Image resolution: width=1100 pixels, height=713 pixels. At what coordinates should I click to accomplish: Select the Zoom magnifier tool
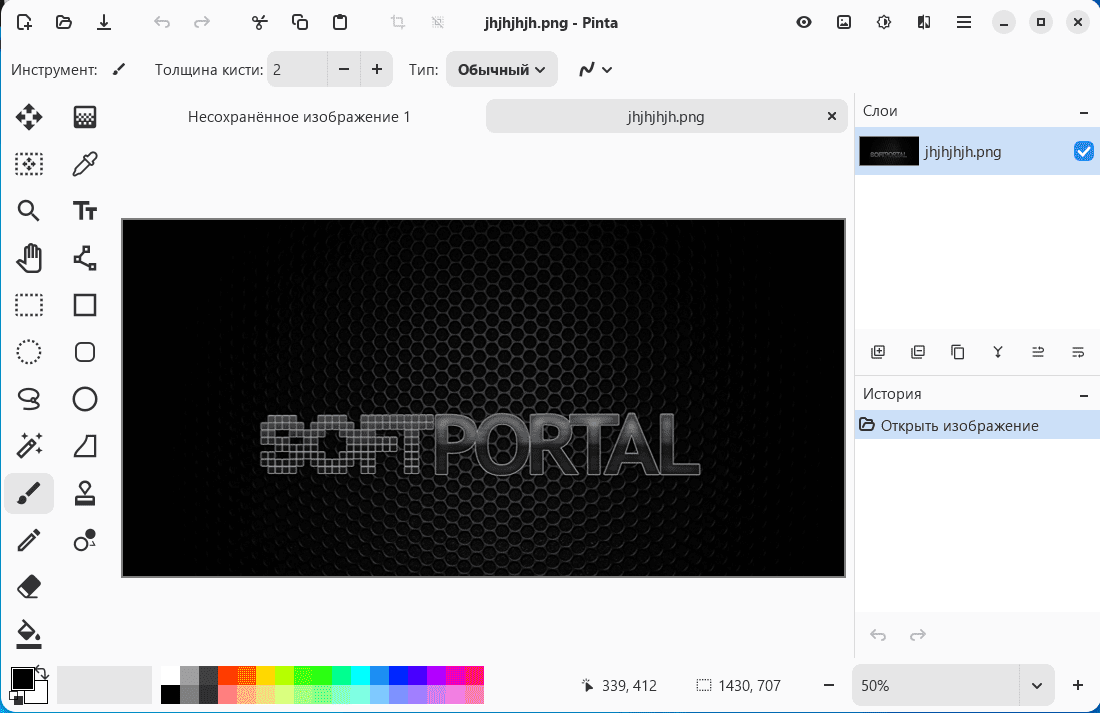point(29,211)
